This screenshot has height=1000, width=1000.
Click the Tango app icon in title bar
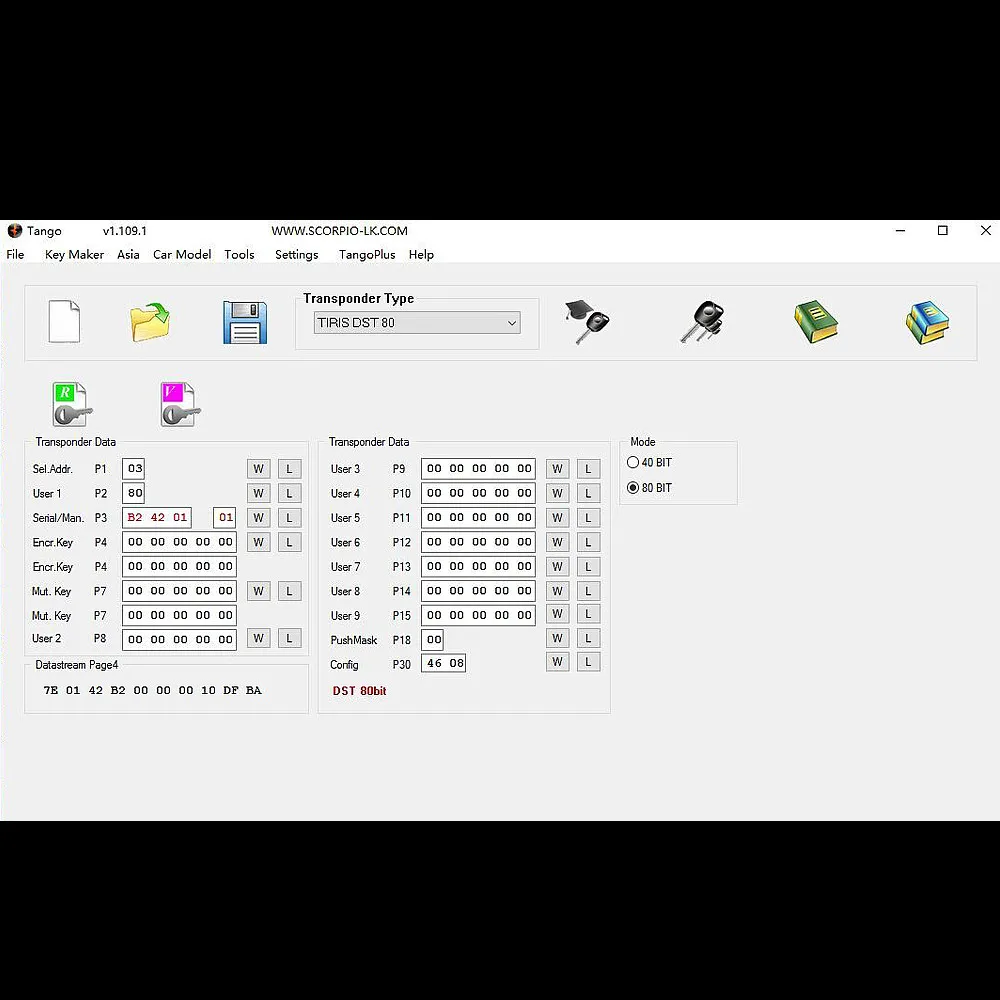point(14,230)
